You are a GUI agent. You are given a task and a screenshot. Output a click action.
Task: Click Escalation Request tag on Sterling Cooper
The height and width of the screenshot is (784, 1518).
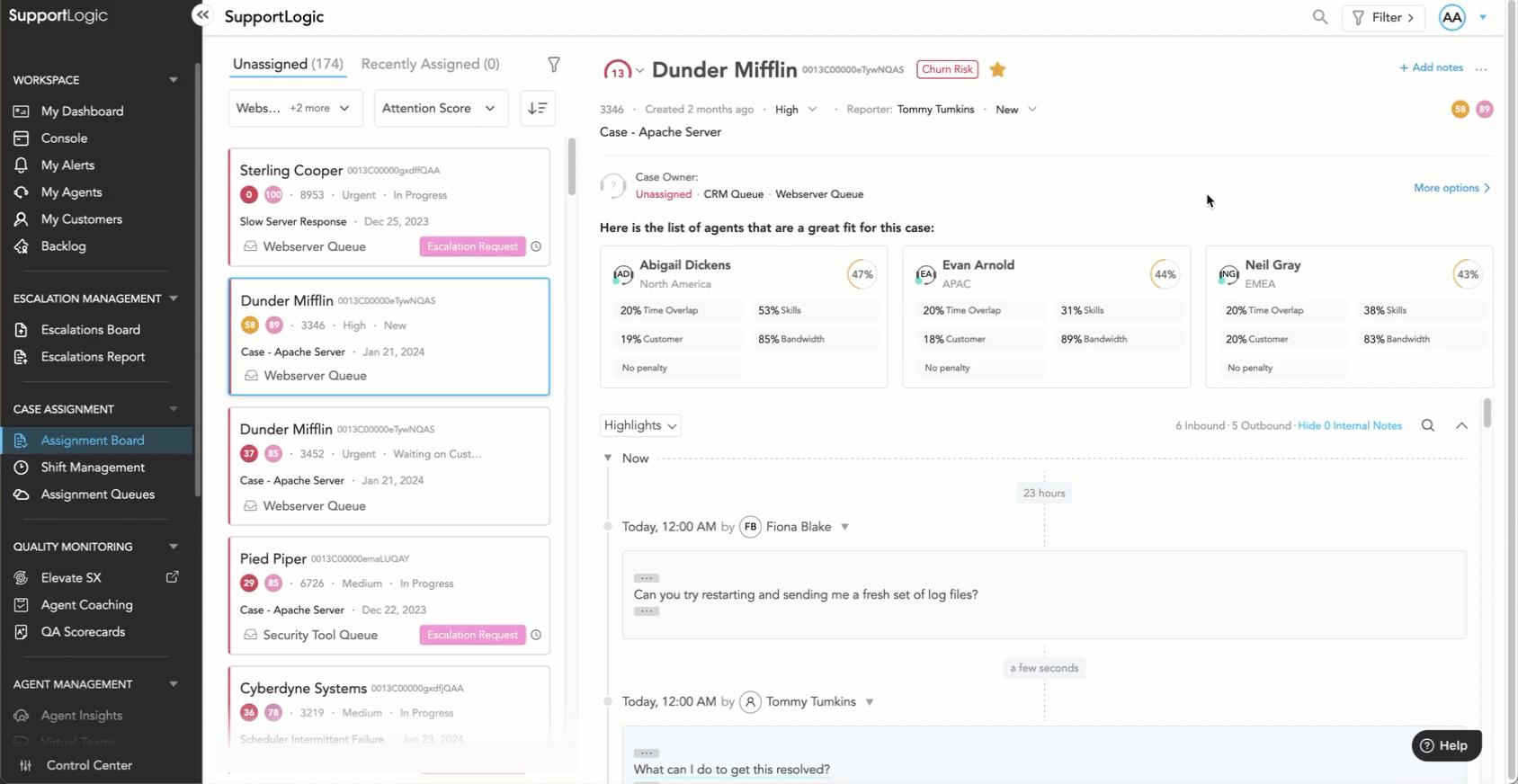[472, 246]
